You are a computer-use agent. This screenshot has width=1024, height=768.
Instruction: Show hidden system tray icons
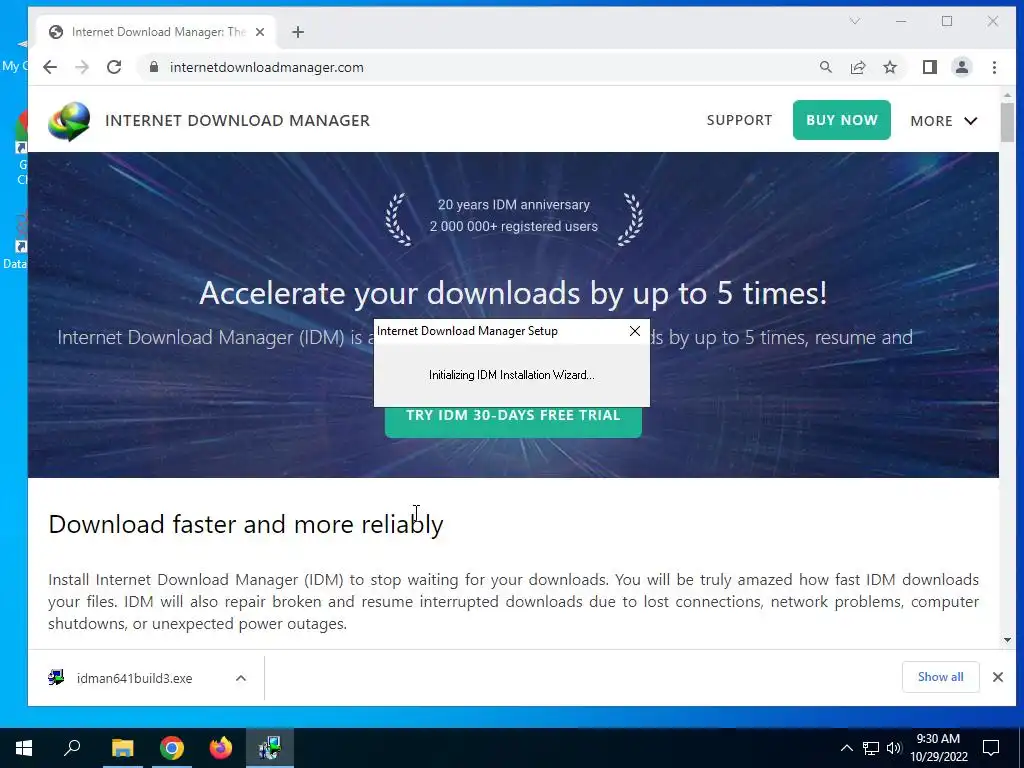pos(846,748)
